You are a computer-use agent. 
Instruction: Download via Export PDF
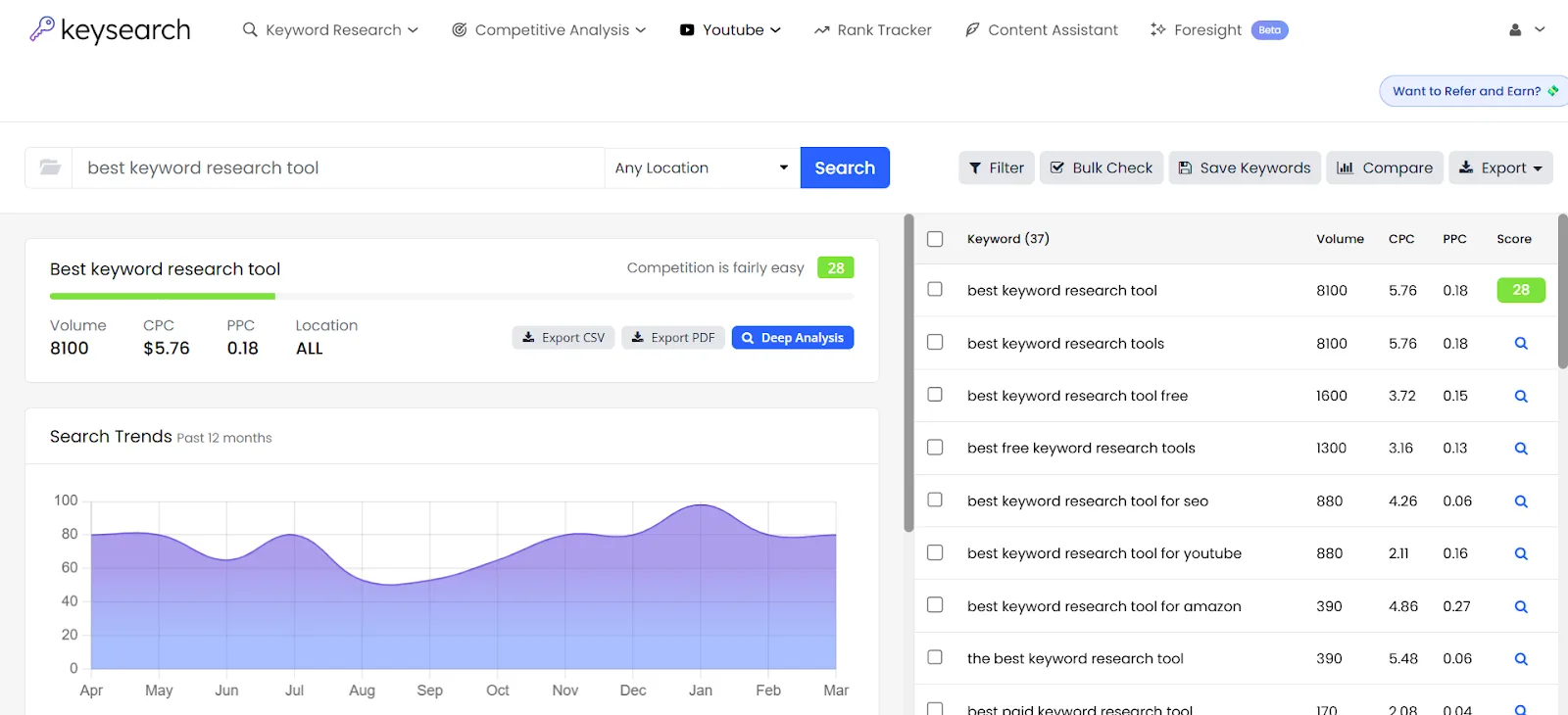point(673,337)
